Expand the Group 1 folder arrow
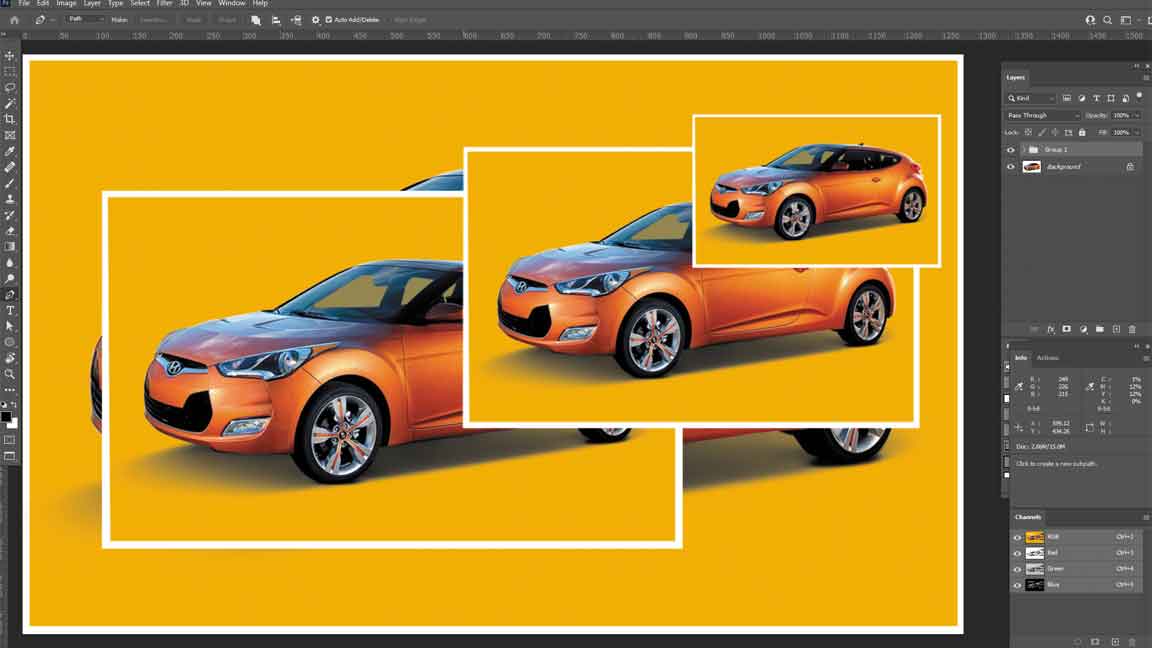1152x648 pixels. (1023, 150)
